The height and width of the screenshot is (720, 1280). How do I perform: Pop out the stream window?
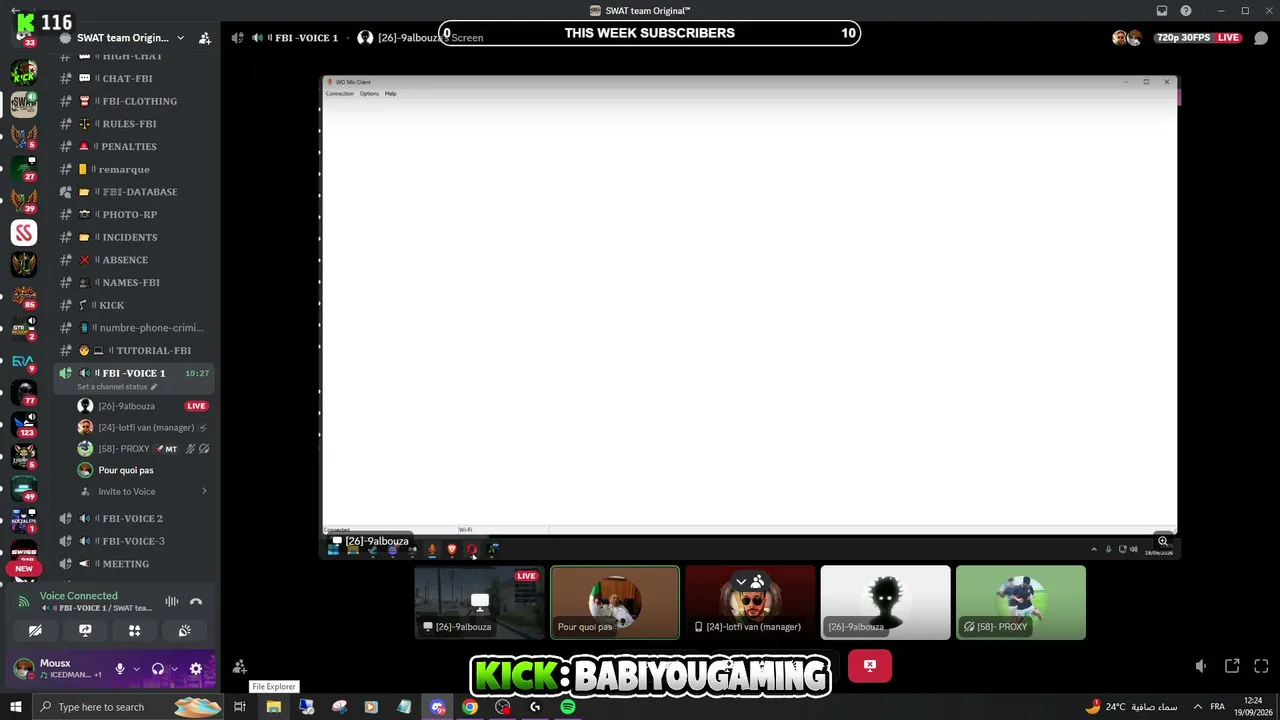(1232, 666)
